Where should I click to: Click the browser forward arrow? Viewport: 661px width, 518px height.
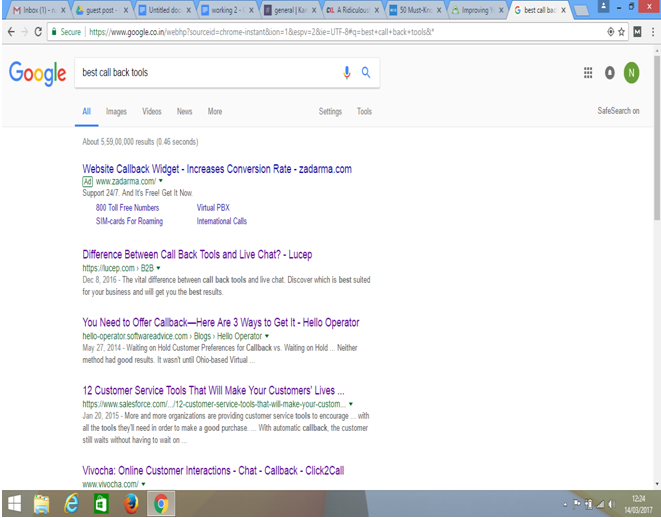point(24,32)
